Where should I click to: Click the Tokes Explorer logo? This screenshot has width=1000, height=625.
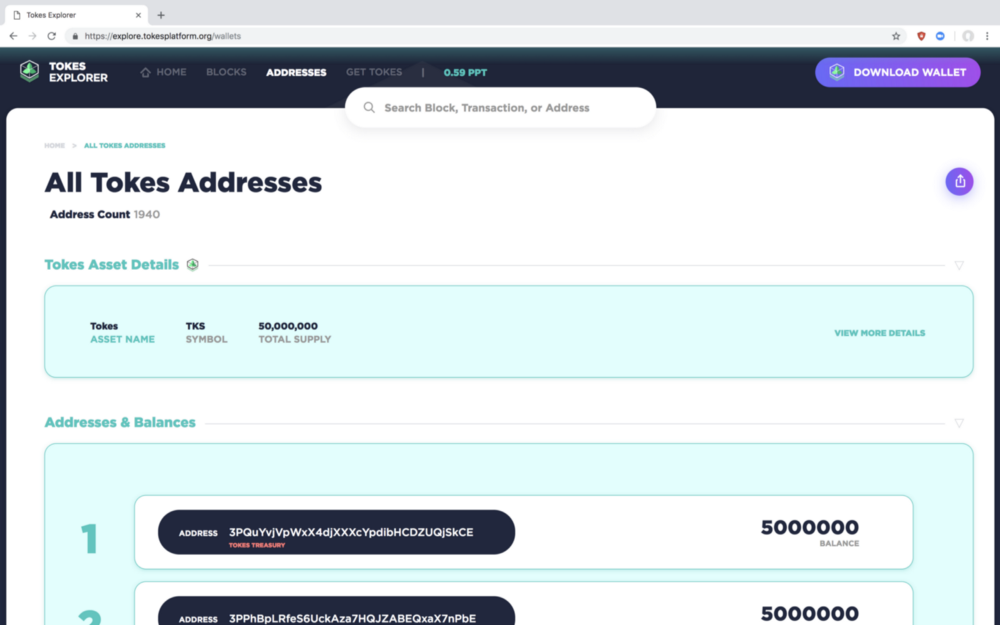tap(64, 71)
